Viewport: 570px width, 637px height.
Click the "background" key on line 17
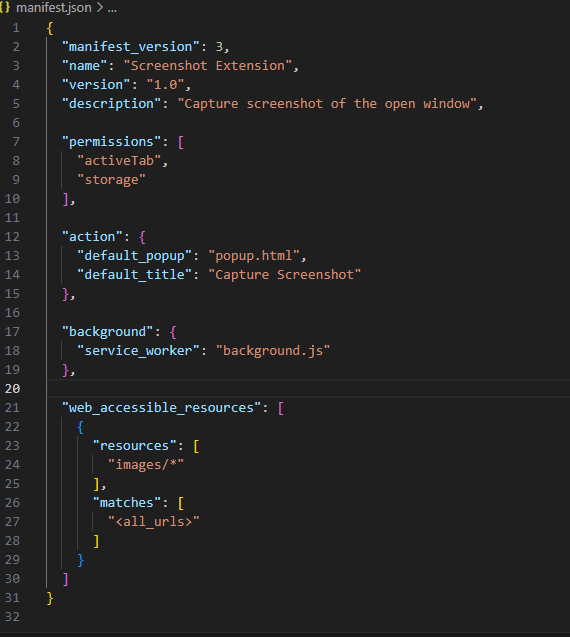107,332
